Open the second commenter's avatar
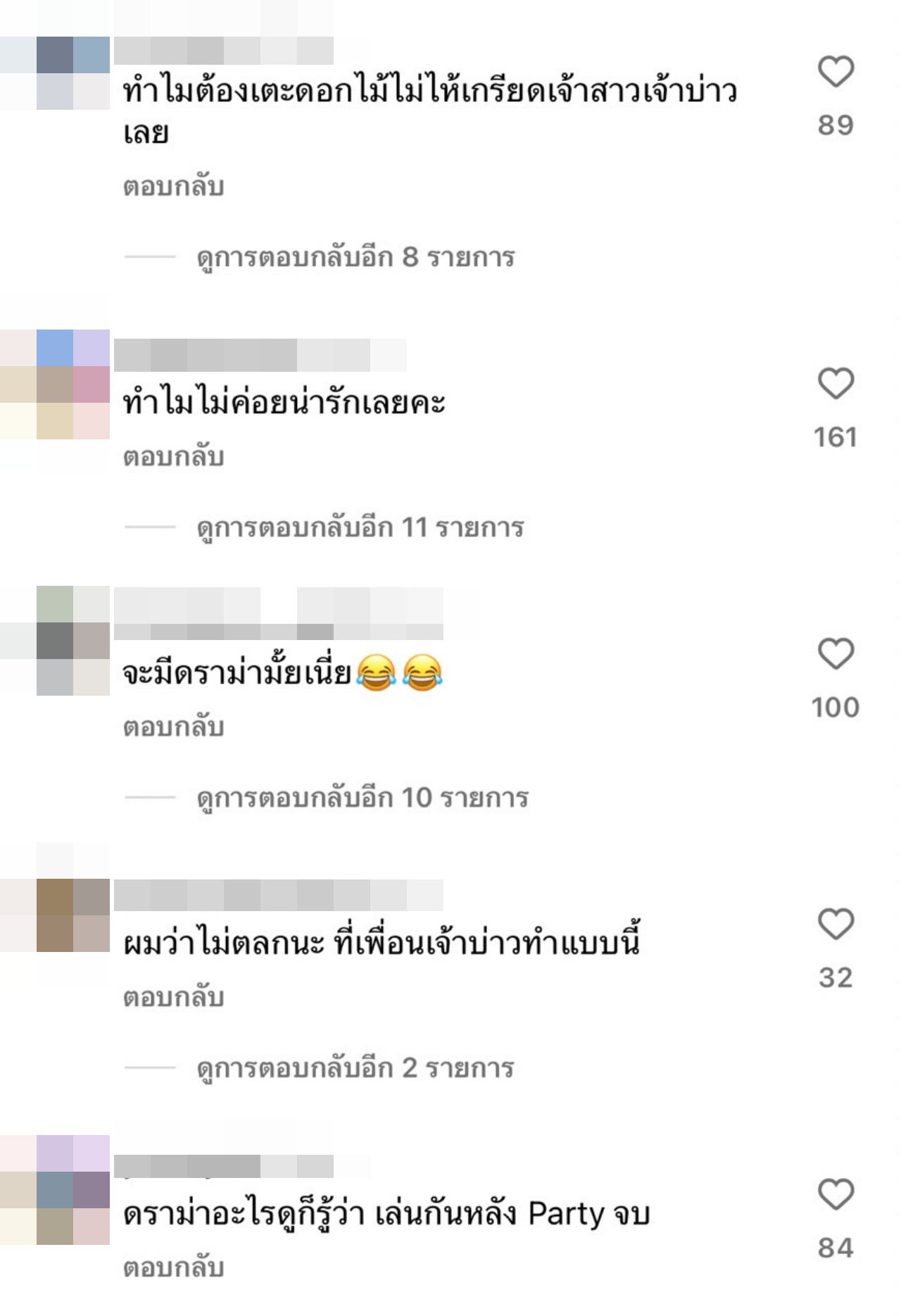The height and width of the screenshot is (1316, 901). [x=55, y=384]
